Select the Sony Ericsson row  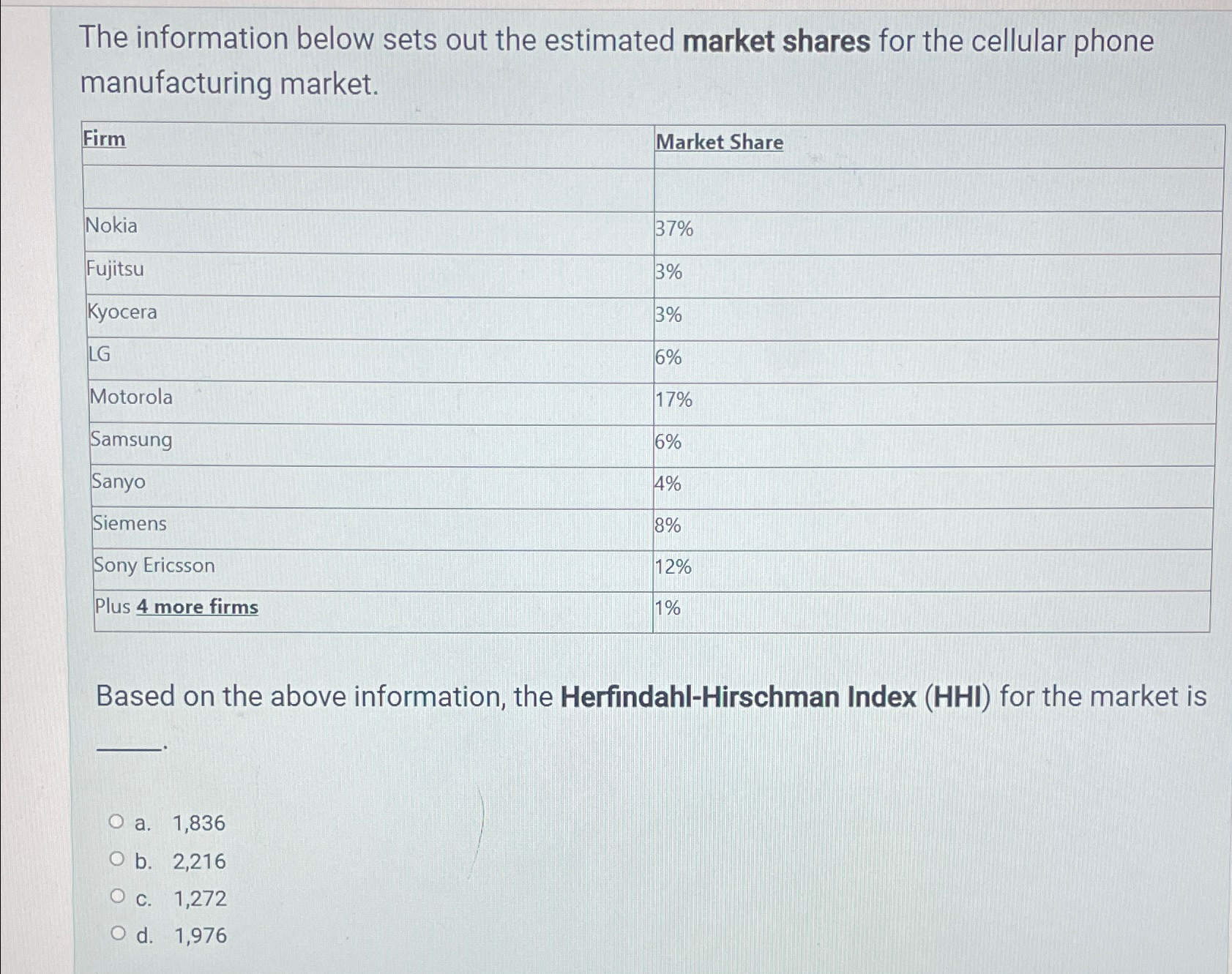[x=293, y=566]
